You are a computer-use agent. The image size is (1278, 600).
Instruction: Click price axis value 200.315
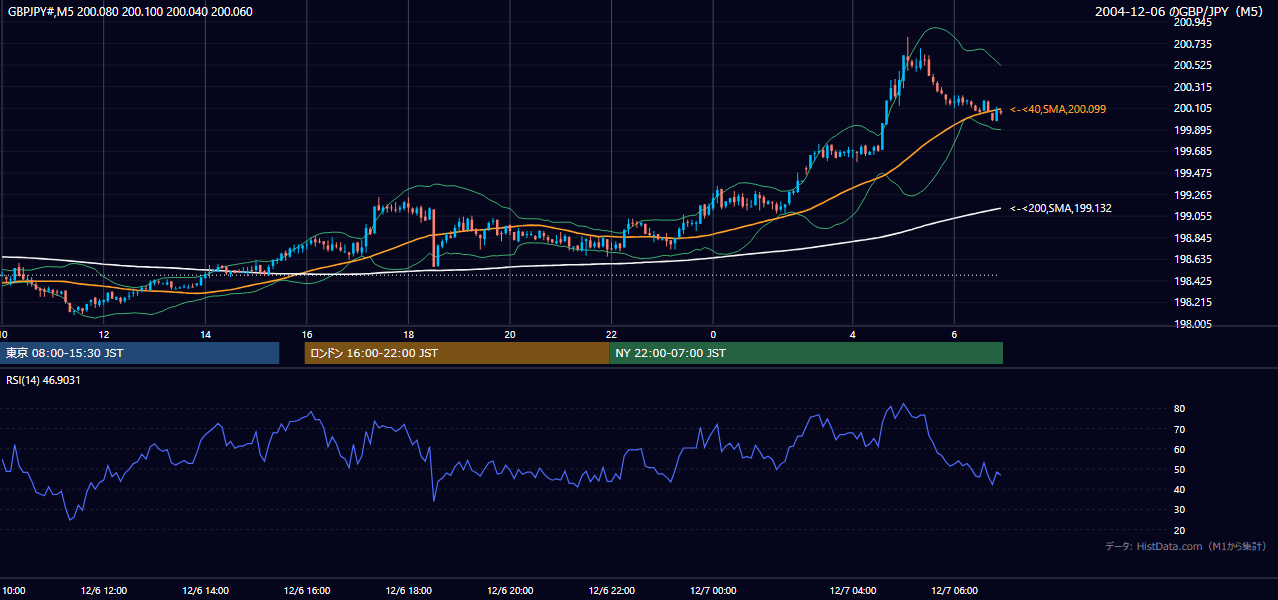(1191, 87)
